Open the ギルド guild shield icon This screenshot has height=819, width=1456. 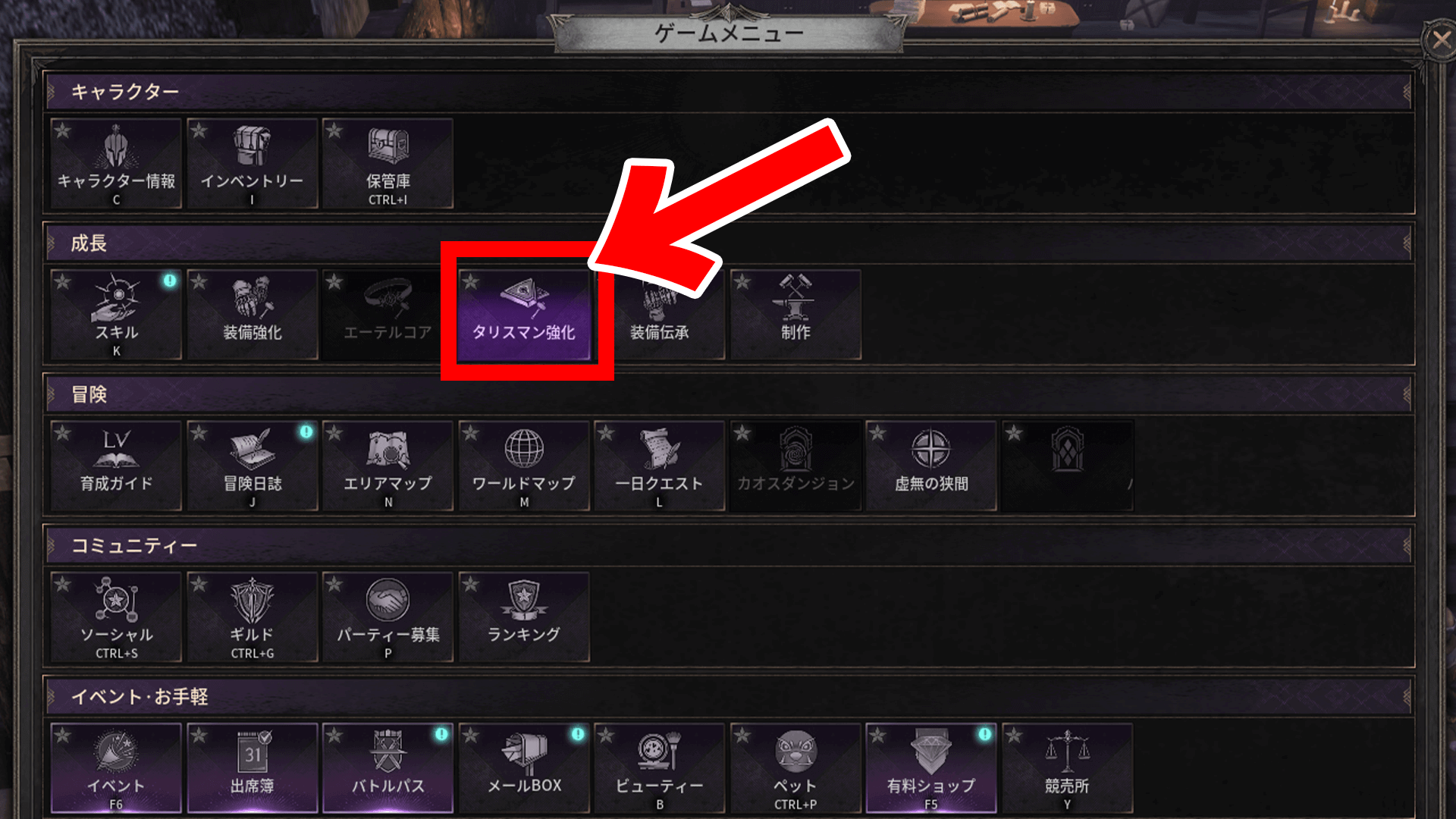pos(252,600)
